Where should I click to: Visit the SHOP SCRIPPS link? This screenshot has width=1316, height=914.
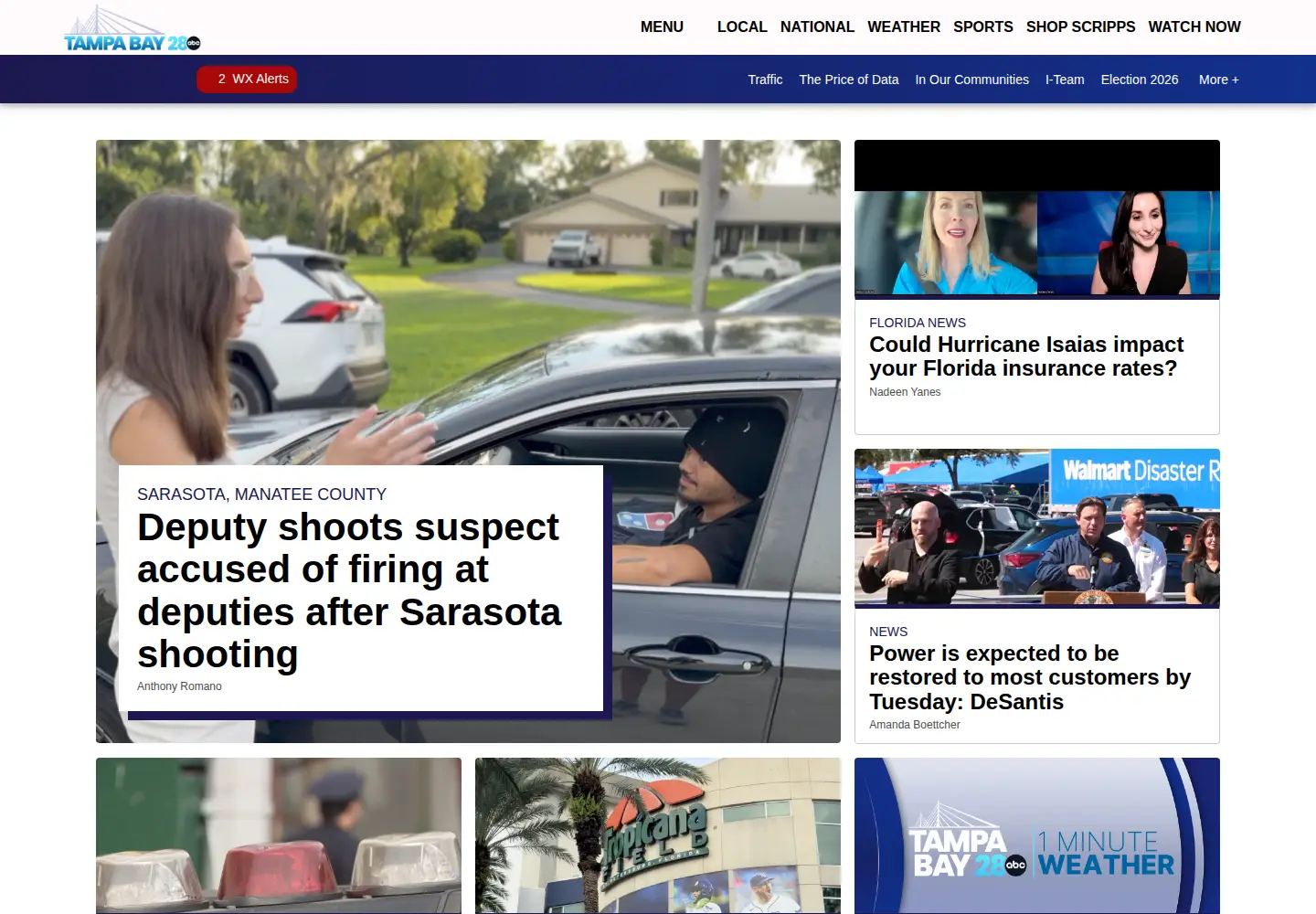pyautogui.click(x=1080, y=27)
